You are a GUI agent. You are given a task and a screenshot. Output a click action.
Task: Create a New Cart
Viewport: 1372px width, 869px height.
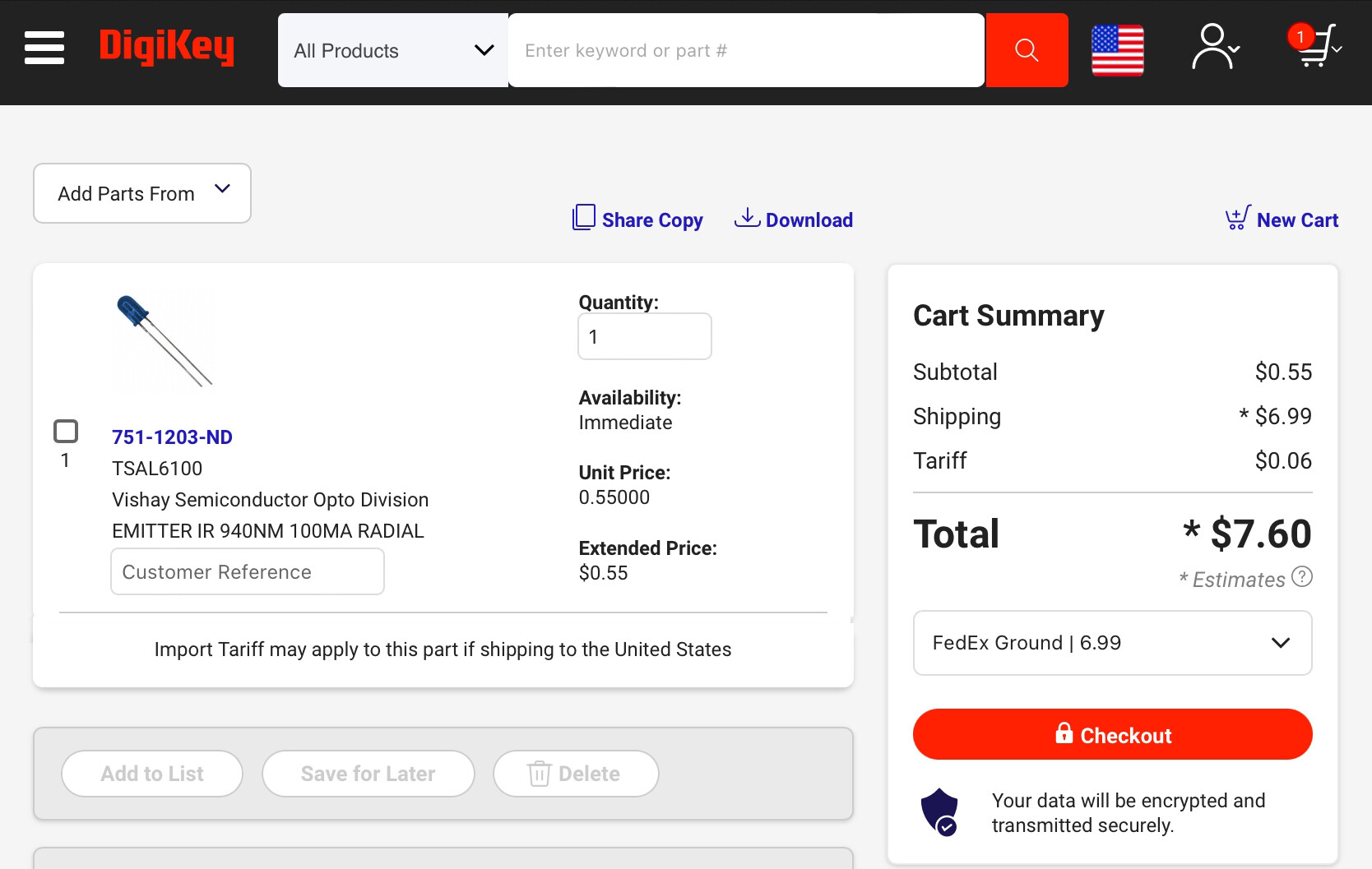[x=1282, y=220]
